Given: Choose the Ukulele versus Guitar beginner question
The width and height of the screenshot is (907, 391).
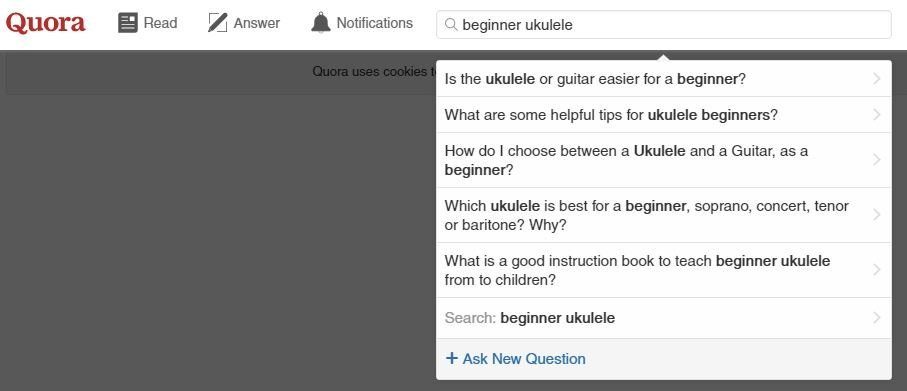Looking at the screenshot, I should [x=663, y=160].
